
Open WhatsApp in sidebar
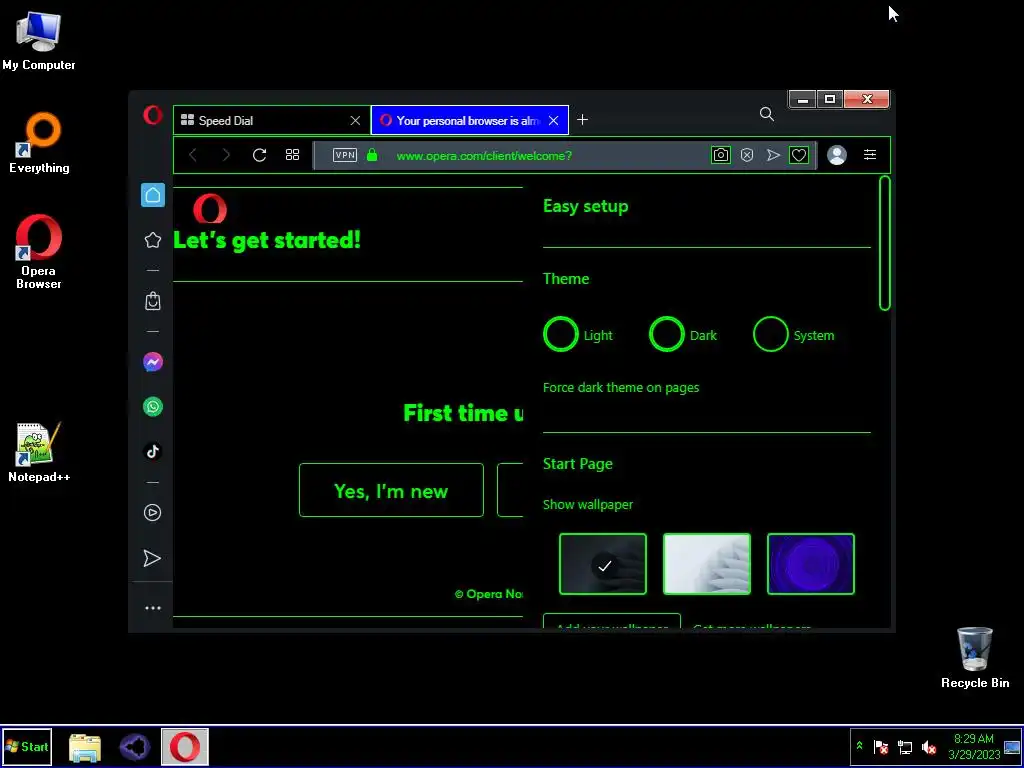click(x=153, y=407)
